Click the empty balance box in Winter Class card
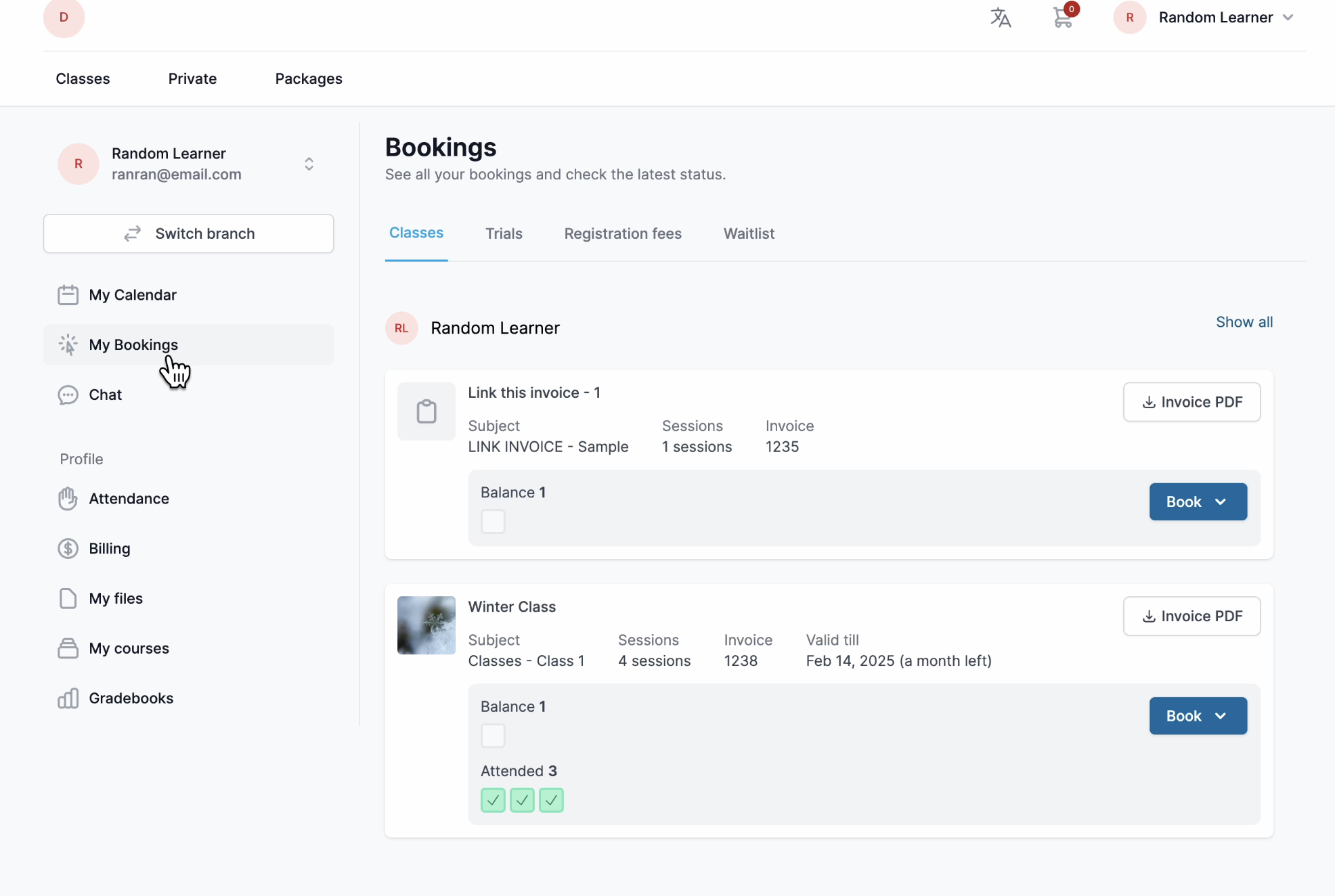1335x896 pixels. click(x=493, y=736)
